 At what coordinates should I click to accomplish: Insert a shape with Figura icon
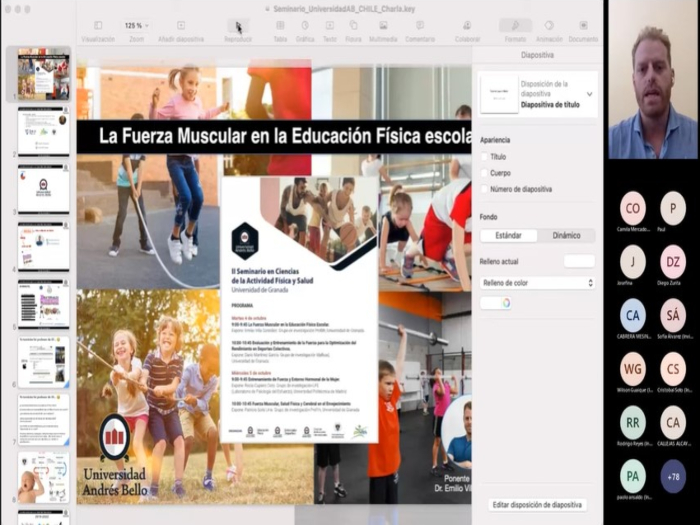pos(353,25)
